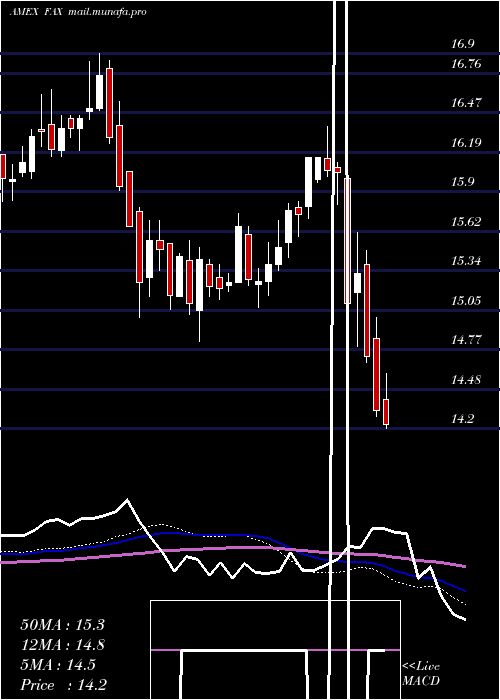Image resolution: width=500 pixels, height=700 pixels.
Task: Click the Live MACD label
Action: point(421,674)
